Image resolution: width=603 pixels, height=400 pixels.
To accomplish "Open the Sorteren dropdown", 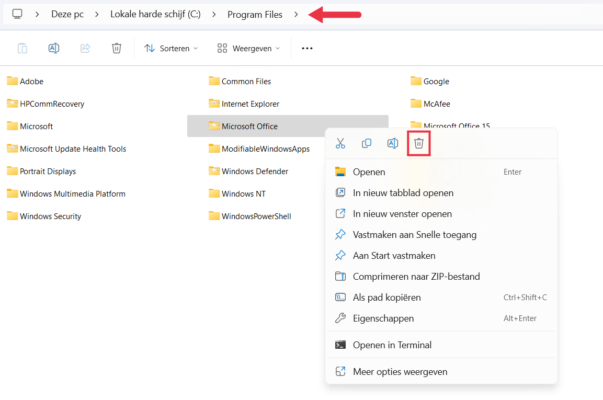I will [x=171, y=48].
